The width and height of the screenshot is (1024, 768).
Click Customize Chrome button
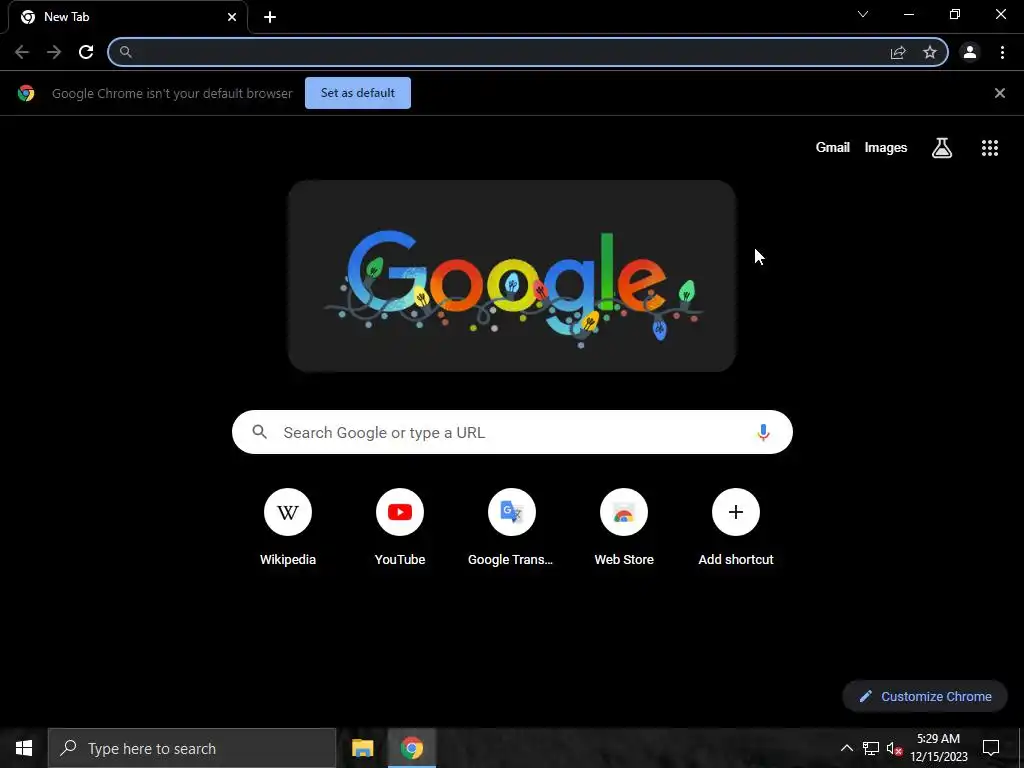tap(925, 696)
